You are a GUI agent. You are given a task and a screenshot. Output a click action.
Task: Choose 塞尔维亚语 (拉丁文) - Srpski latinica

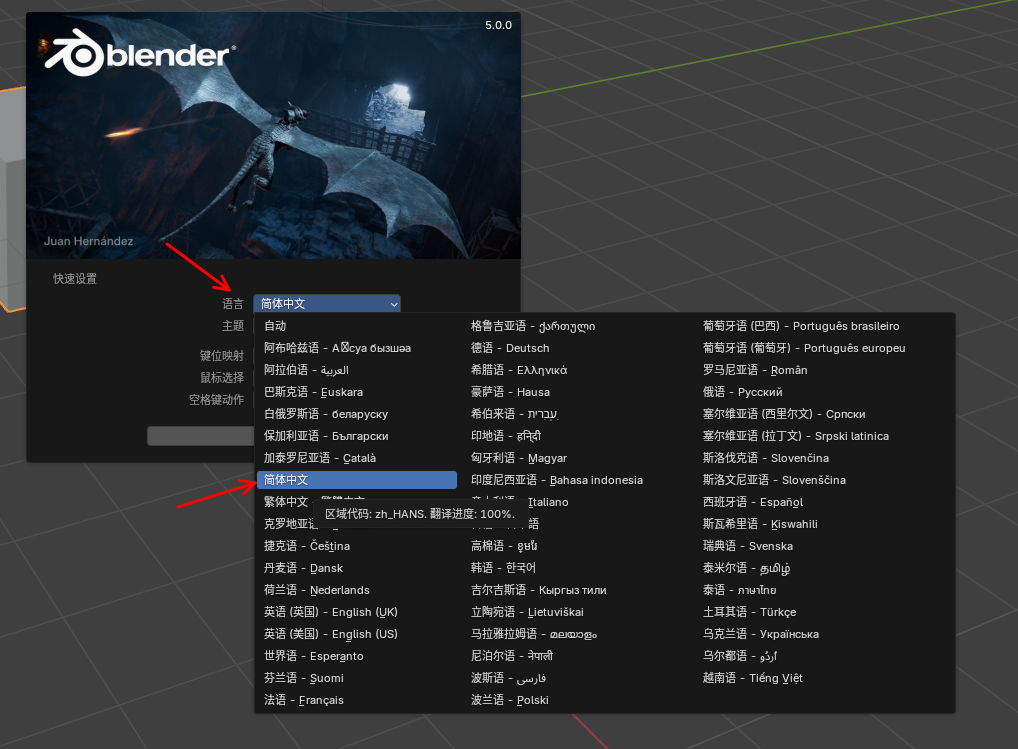point(825,436)
